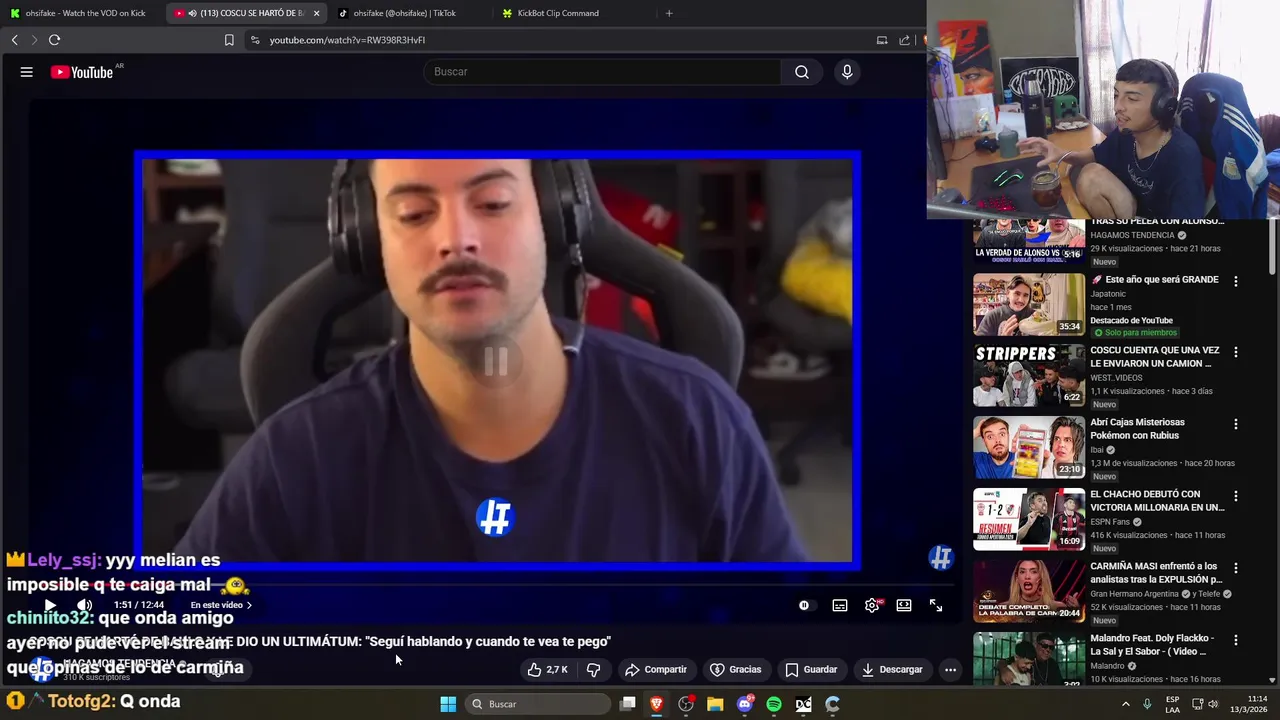Bookmark this page in address bar

229,40
